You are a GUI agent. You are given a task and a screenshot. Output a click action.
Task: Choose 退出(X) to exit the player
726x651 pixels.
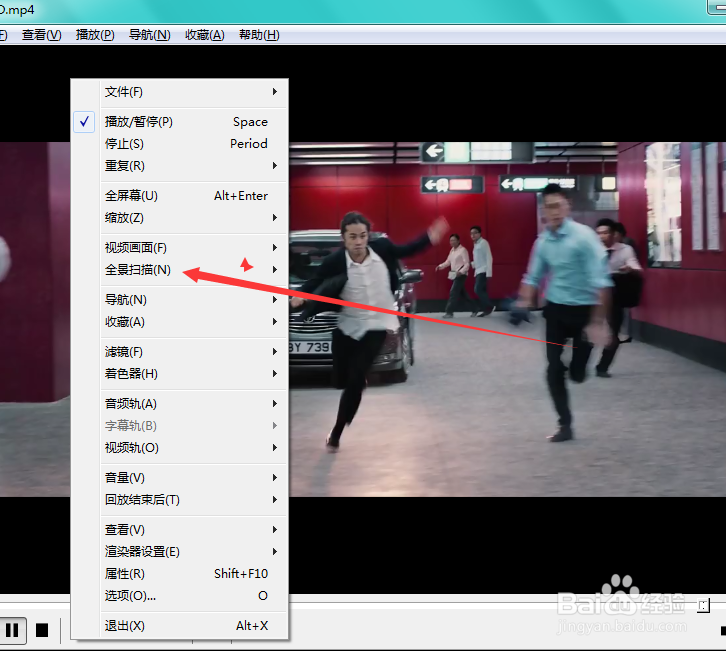[x=180, y=626]
